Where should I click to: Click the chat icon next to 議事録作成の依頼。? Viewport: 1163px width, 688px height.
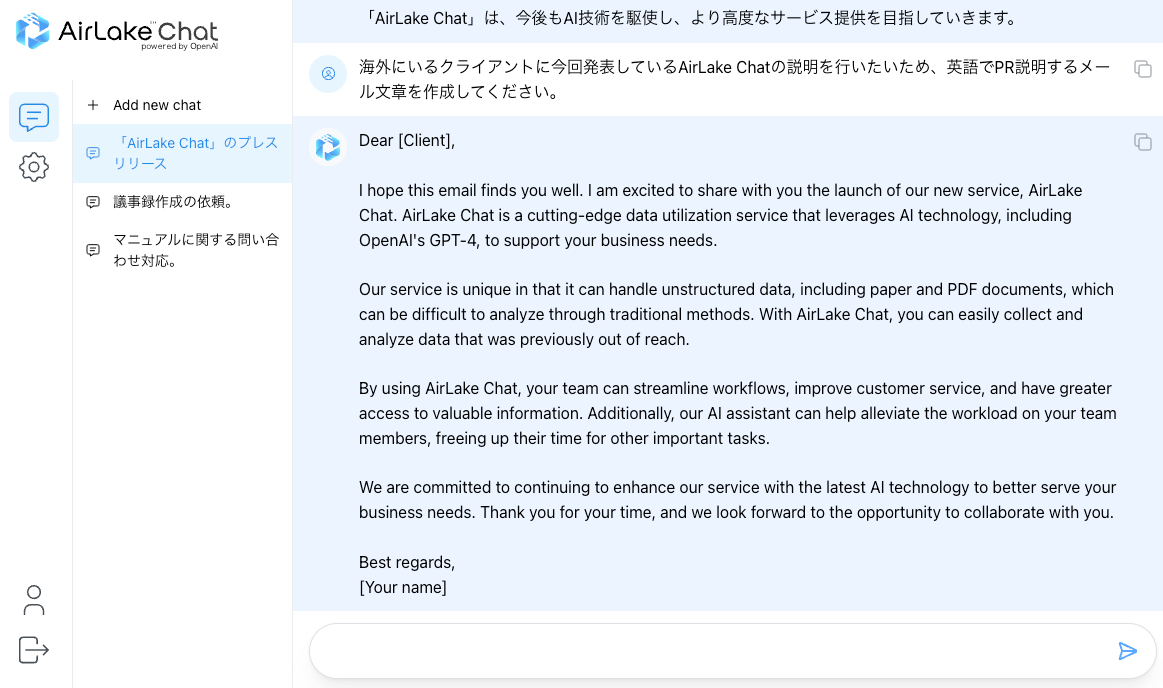click(93, 202)
